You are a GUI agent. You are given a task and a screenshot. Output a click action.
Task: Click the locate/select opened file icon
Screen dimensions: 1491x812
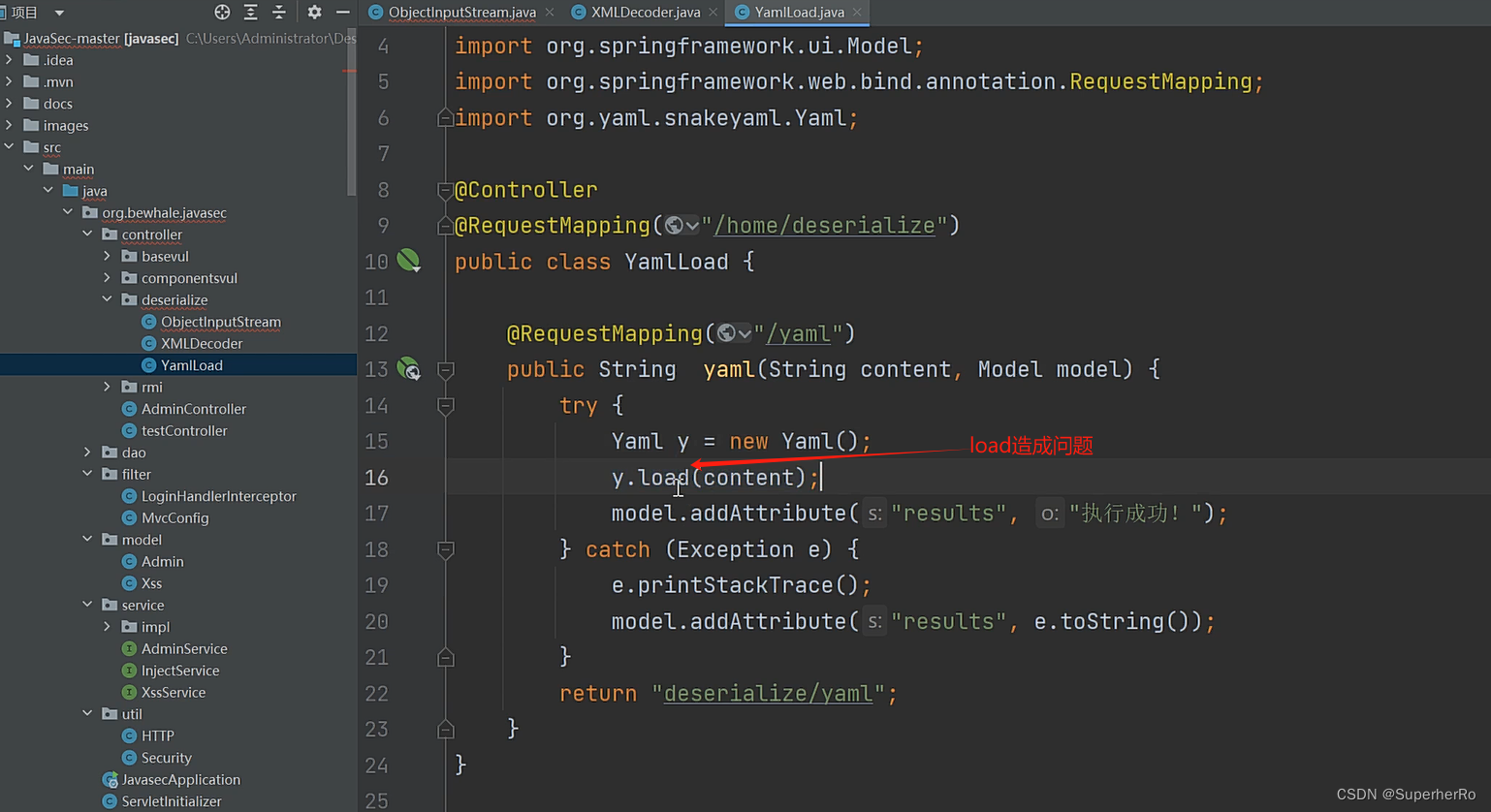click(222, 12)
